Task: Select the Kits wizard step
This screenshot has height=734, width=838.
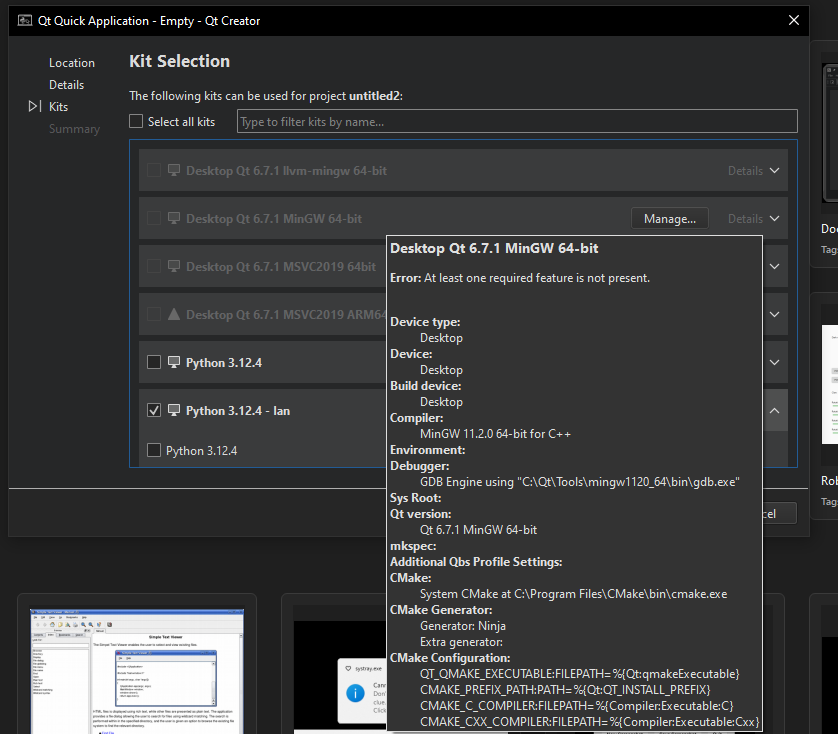Action: pos(58,106)
